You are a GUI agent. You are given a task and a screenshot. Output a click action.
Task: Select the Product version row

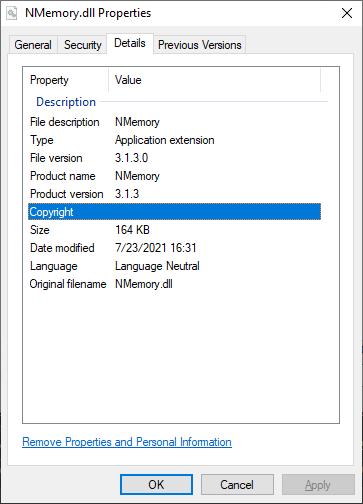pyautogui.click(x=174, y=194)
